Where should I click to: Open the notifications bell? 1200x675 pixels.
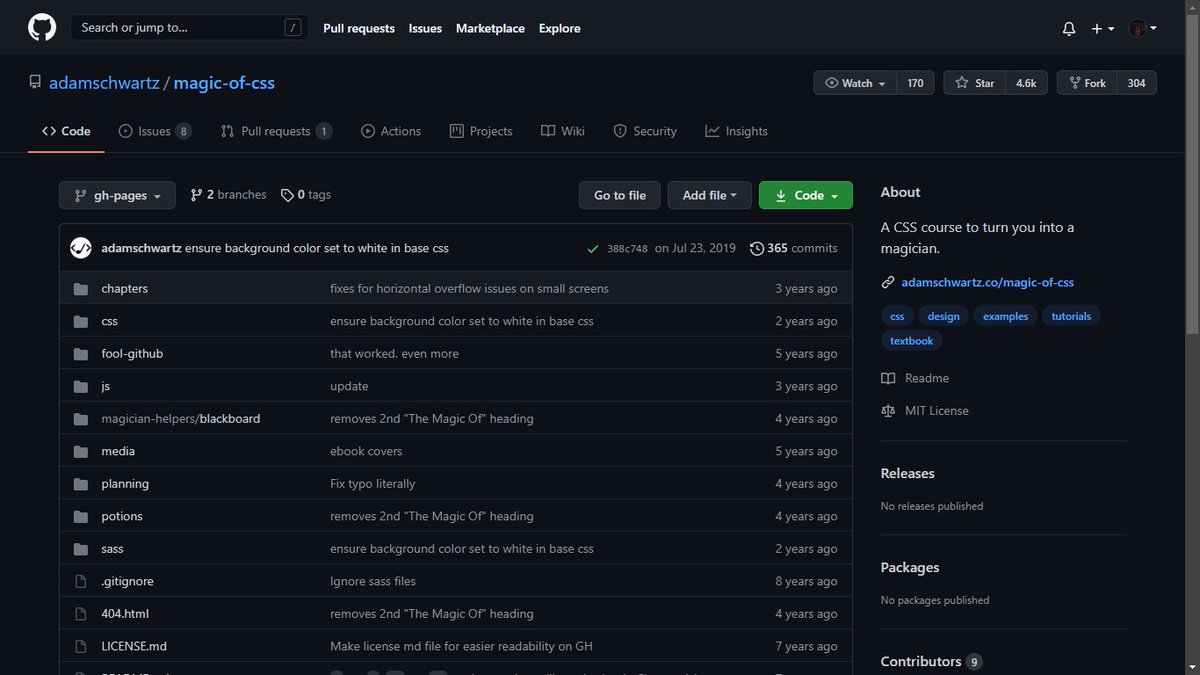coord(1068,29)
